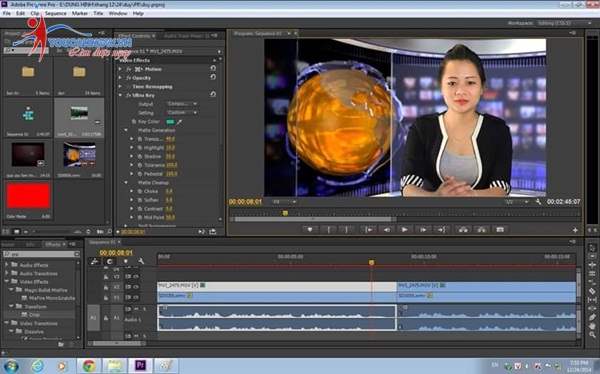This screenshot has width=600, height=374.
Task: Select the Zoom tool in tools panel
Action: [592, 335]
